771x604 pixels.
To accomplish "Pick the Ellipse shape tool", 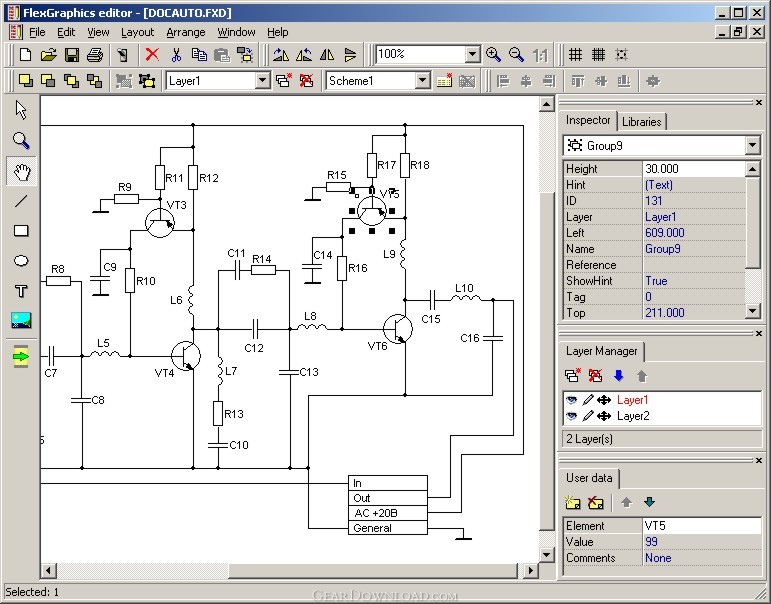I will (x=21, y=261).
